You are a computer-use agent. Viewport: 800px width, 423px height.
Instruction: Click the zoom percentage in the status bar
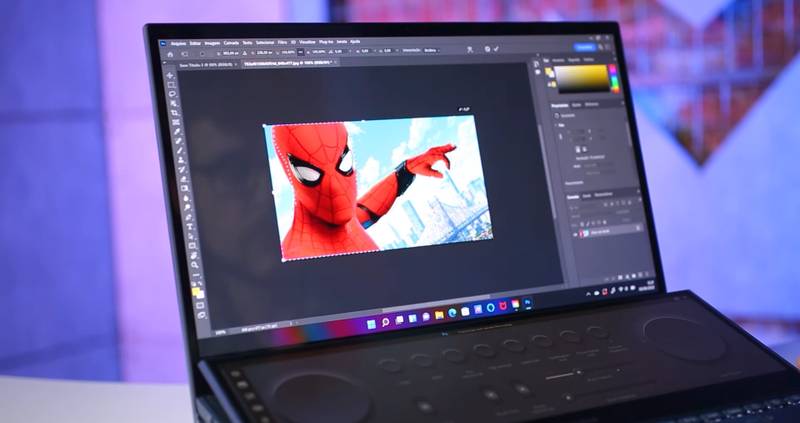220,332
